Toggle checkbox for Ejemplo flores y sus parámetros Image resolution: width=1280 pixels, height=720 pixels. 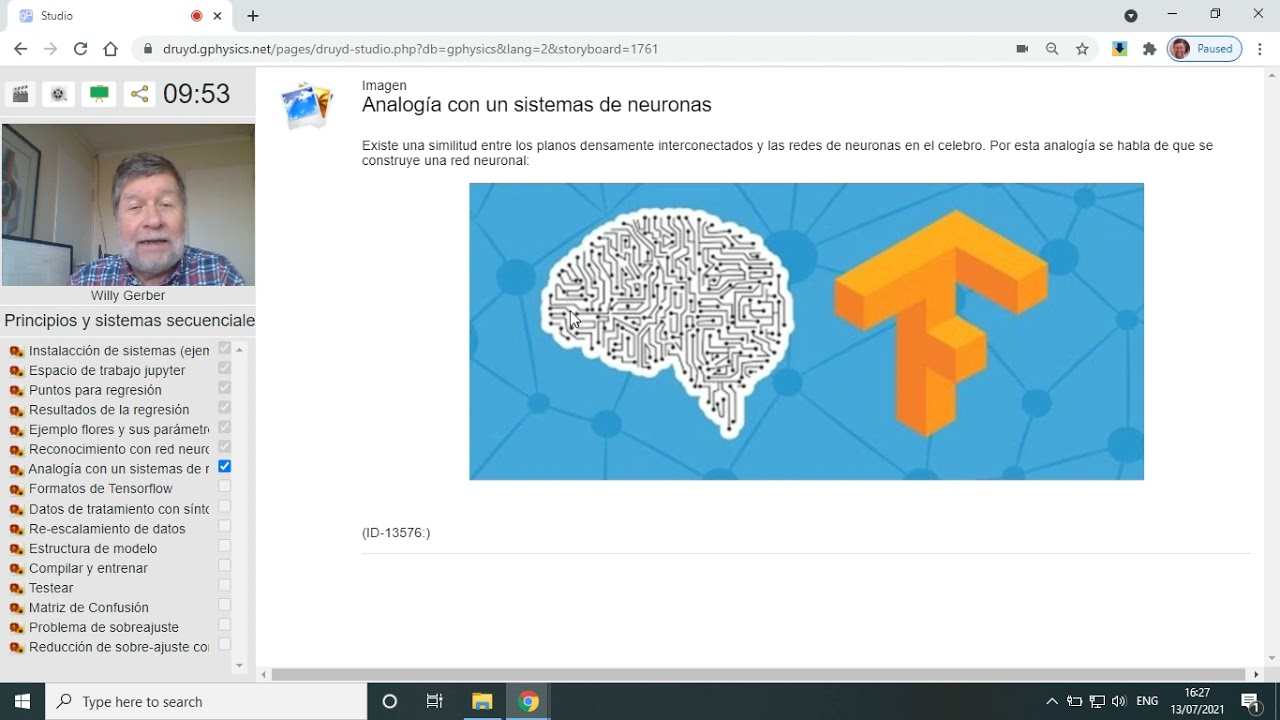(x=224, y=427)
